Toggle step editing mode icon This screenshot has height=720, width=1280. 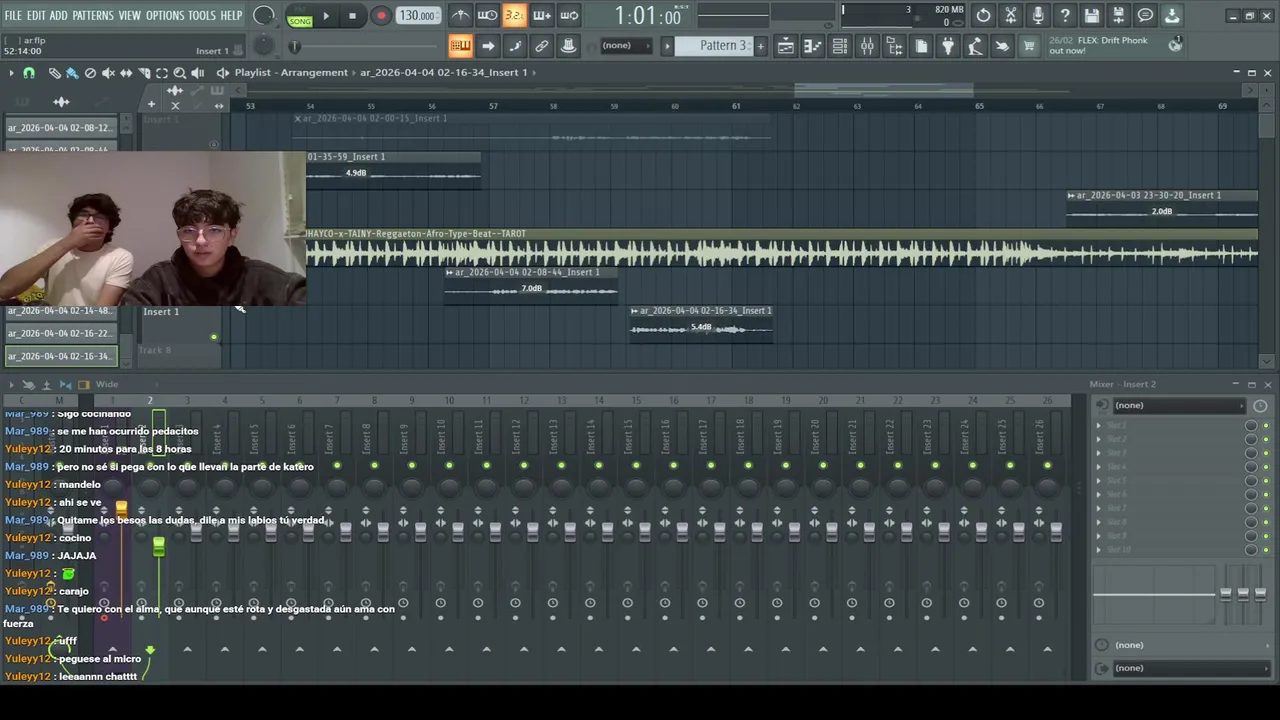(x=514, y=46)
